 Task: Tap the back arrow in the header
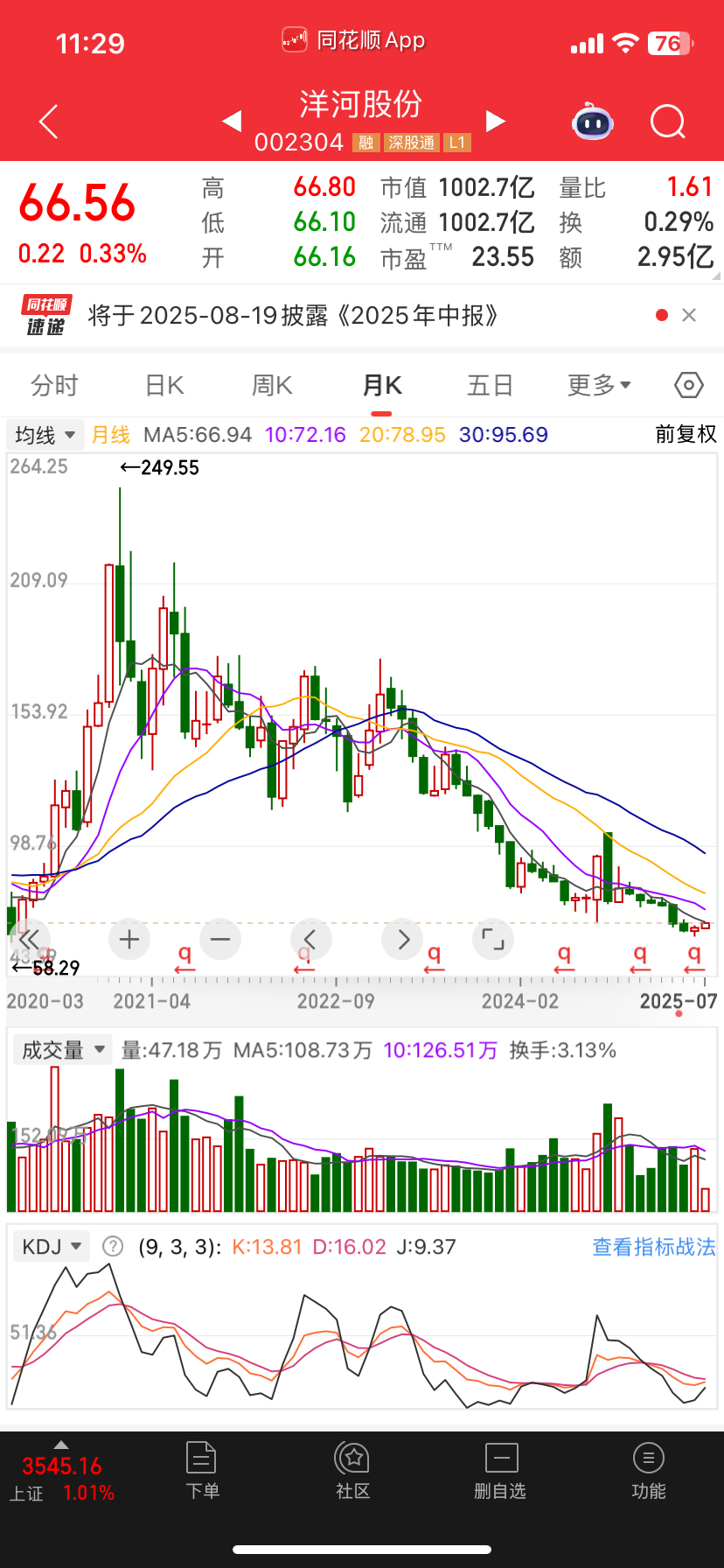pyautogui.click(x=49, y=122)
